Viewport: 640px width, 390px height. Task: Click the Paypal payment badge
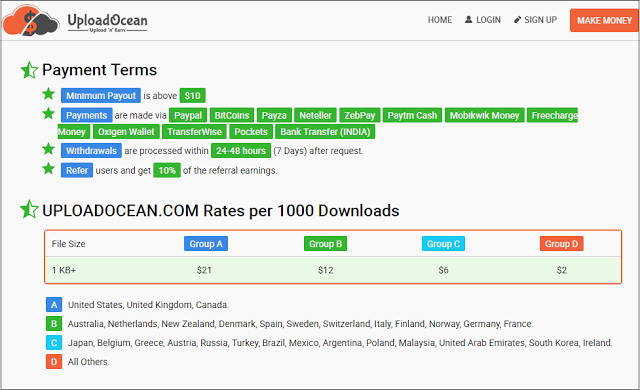(x=188, y=115)
